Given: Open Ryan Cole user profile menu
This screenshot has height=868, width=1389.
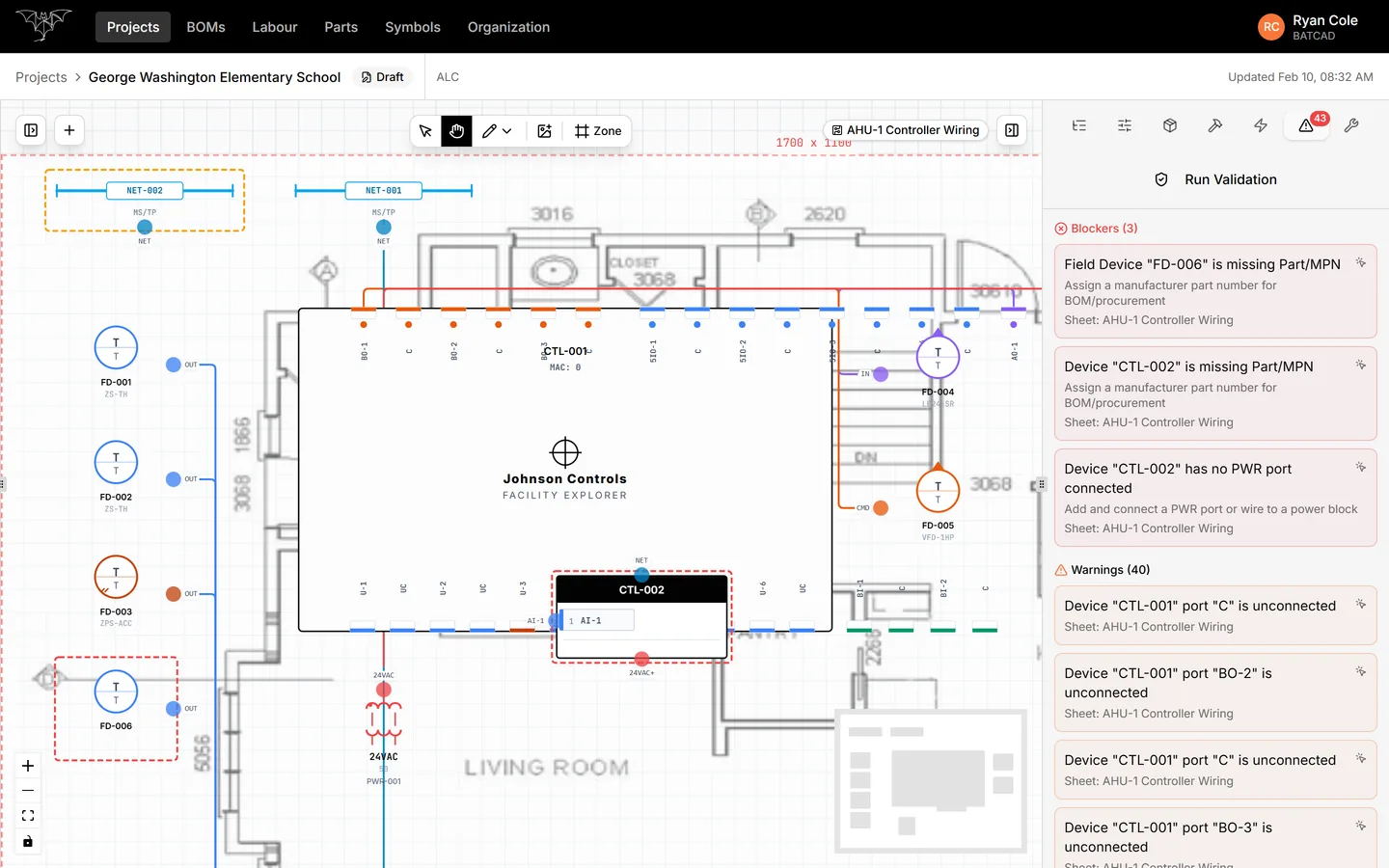Looking at the screenshot, I should pyautogui.click(x=1308, y=27).
